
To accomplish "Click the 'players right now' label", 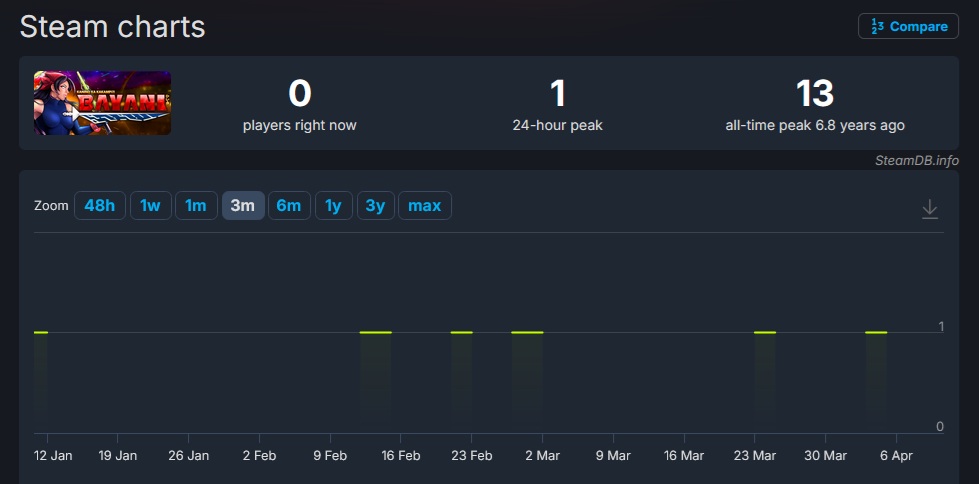I will point(300,126).
